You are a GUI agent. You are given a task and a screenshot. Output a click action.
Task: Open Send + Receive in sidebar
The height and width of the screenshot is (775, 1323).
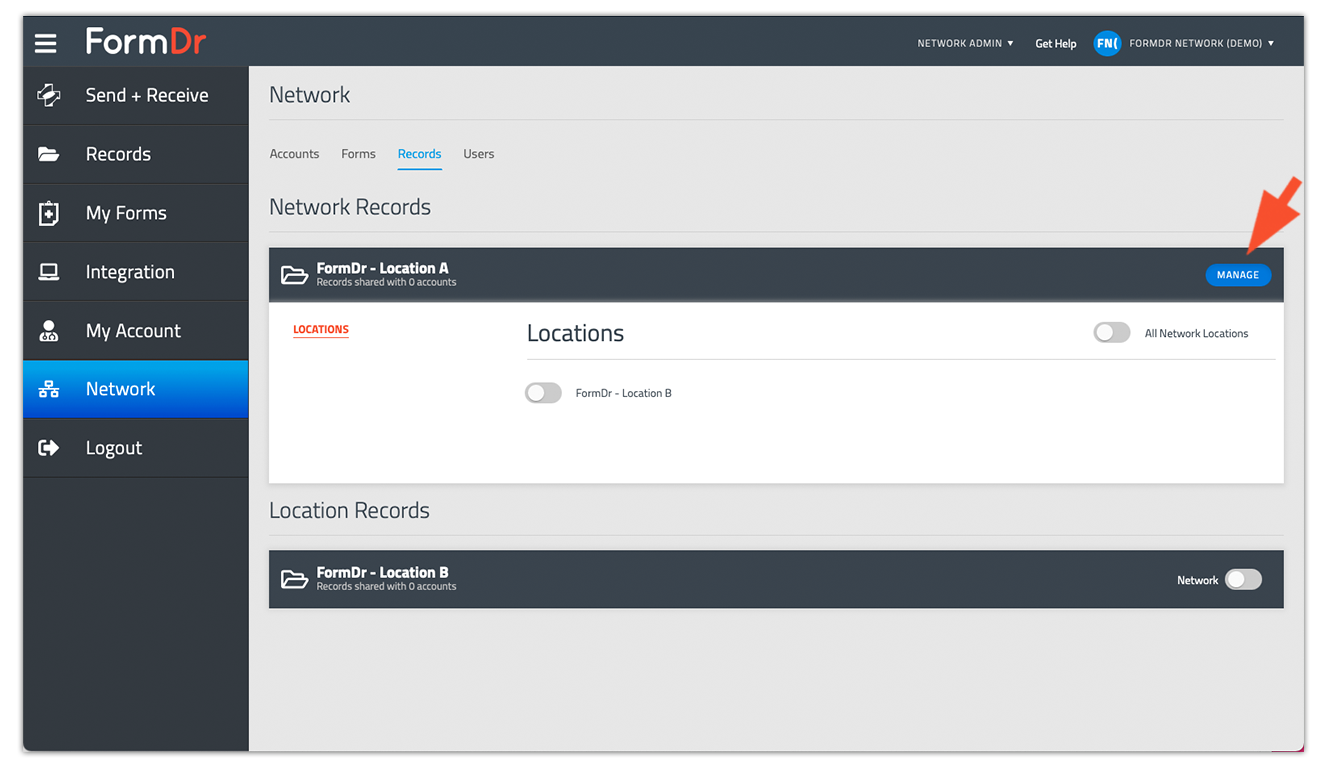click(x=136, y=95)
